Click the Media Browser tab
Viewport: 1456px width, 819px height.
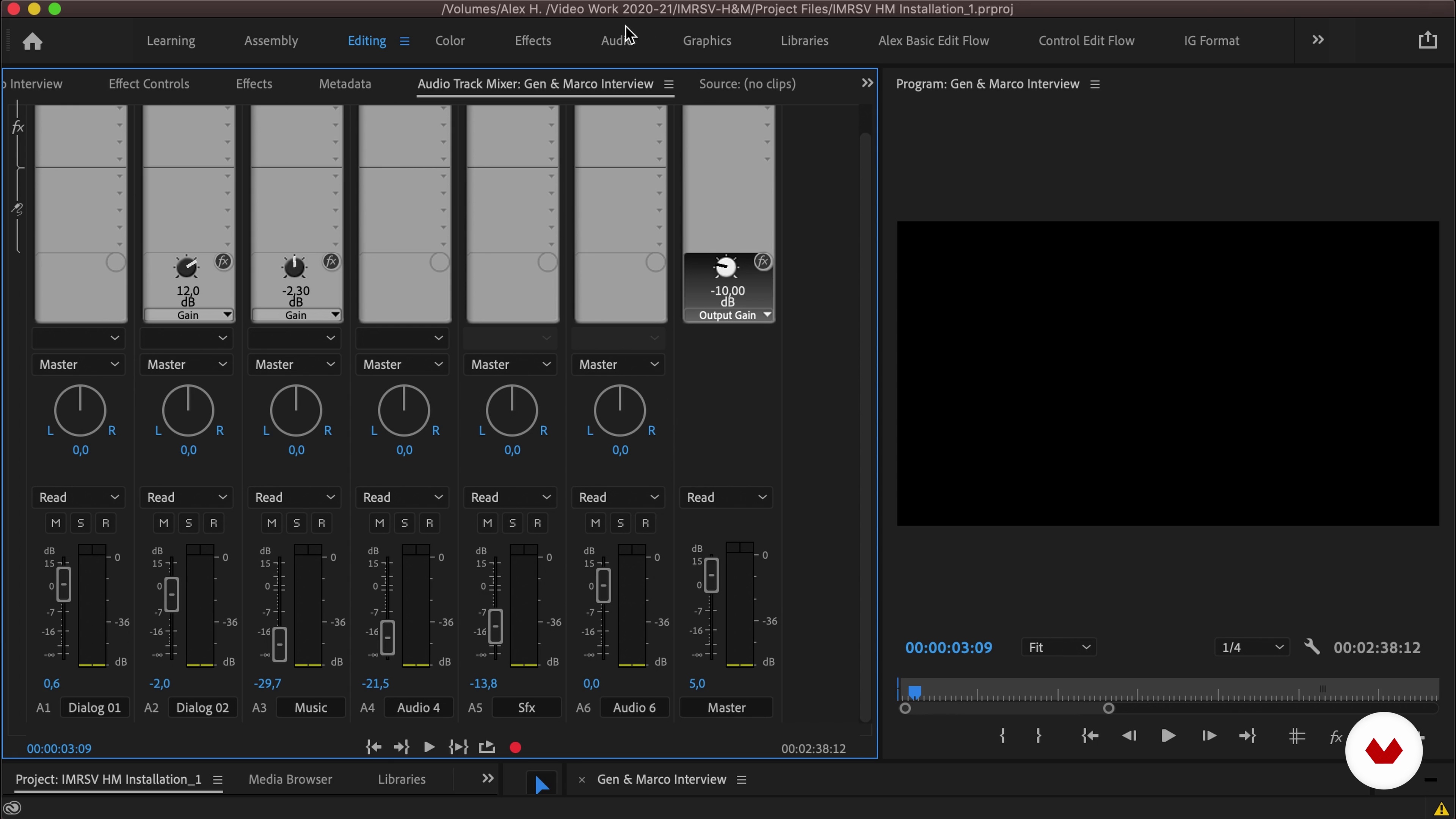coord(290,780)
